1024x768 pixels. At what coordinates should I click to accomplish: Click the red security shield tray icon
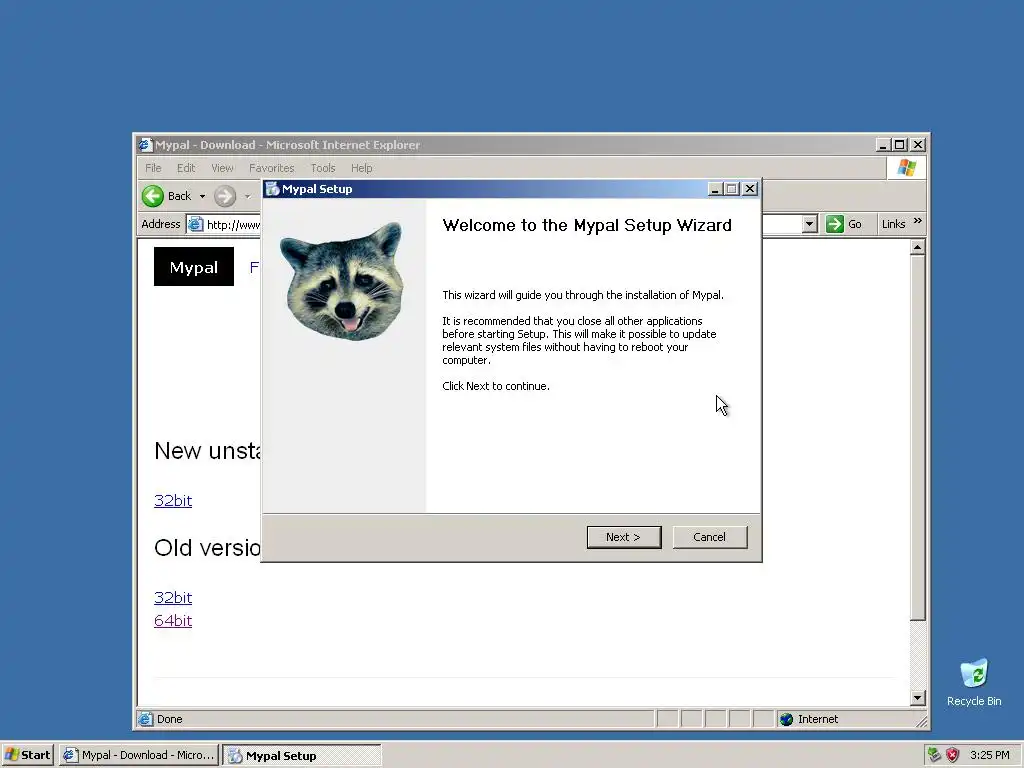click(952, 755)
